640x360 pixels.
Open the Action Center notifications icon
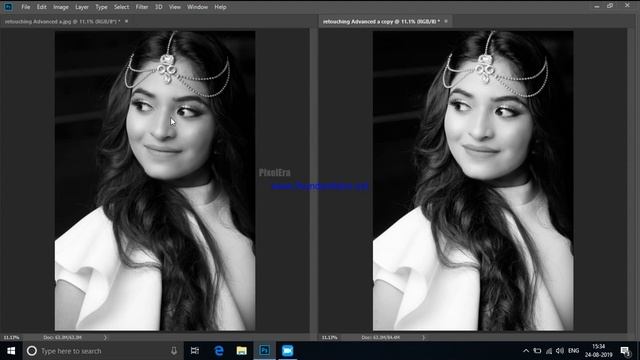coord(625,351)
